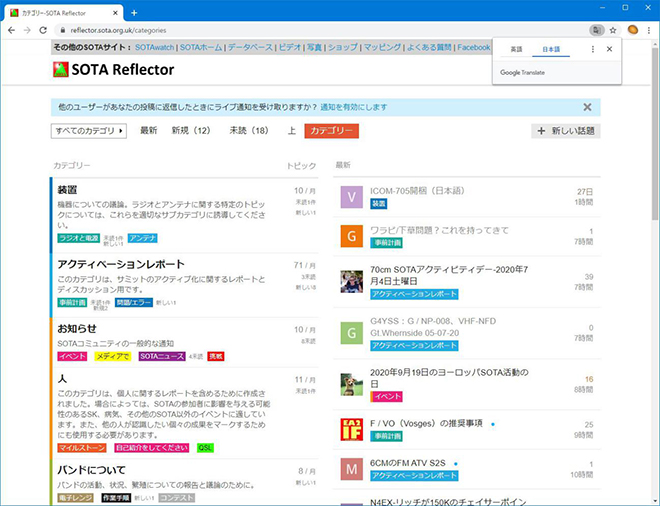Open the ICOM-705開梱 topic

(418, 191)
